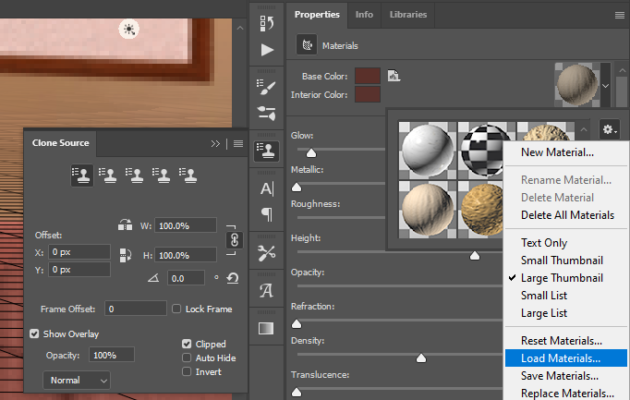
Task: Click the Base Color swatch
Action: (x=368, y=76)
